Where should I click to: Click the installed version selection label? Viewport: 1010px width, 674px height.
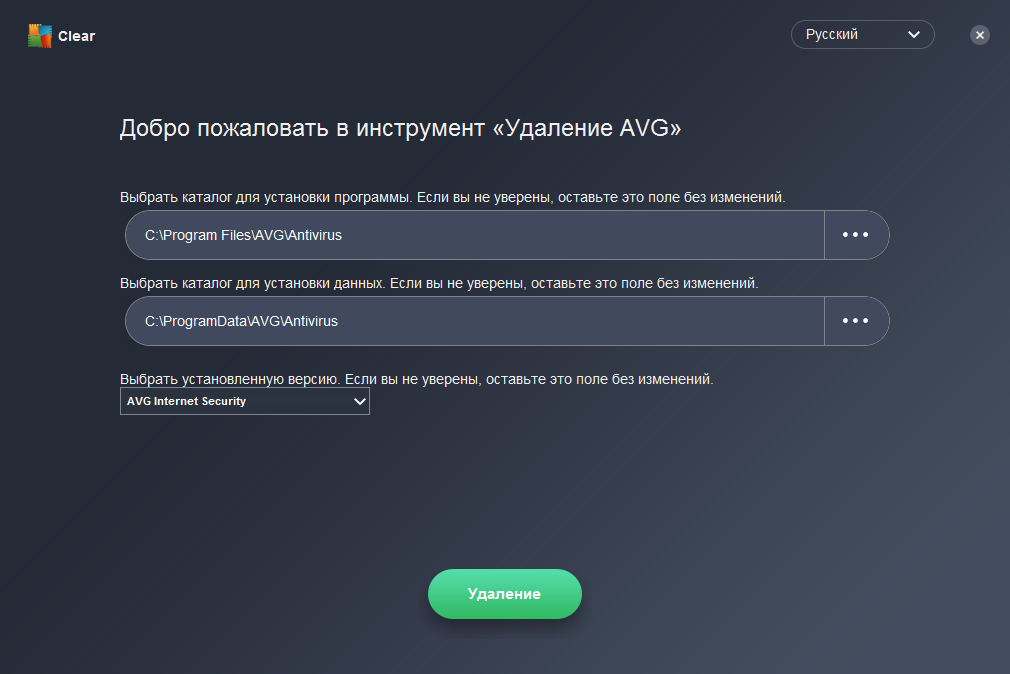click(x=416, y=379)
